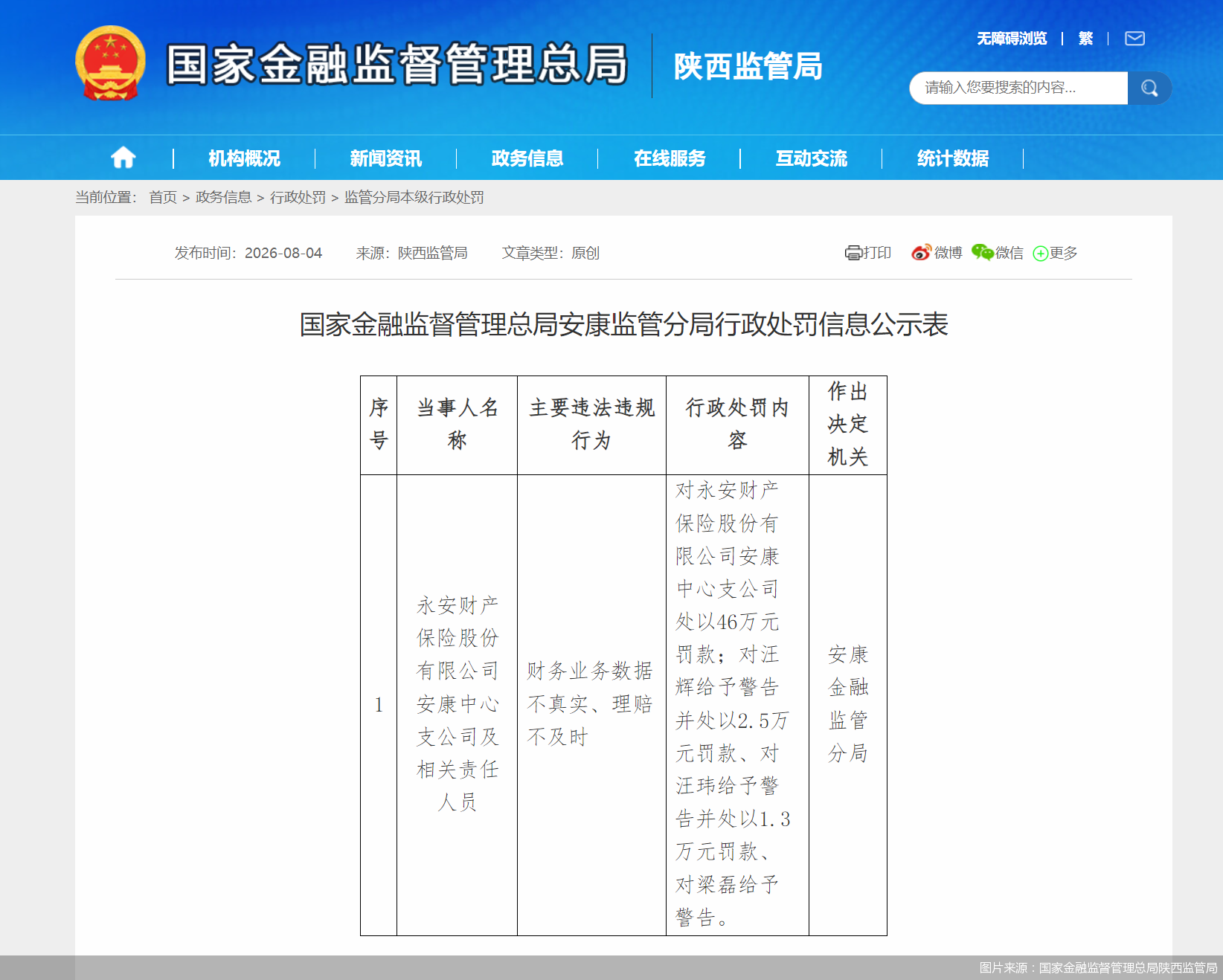Click the 行政处罚内容 table header
This screenshot has height=980, width=1223.
point(737,425)
